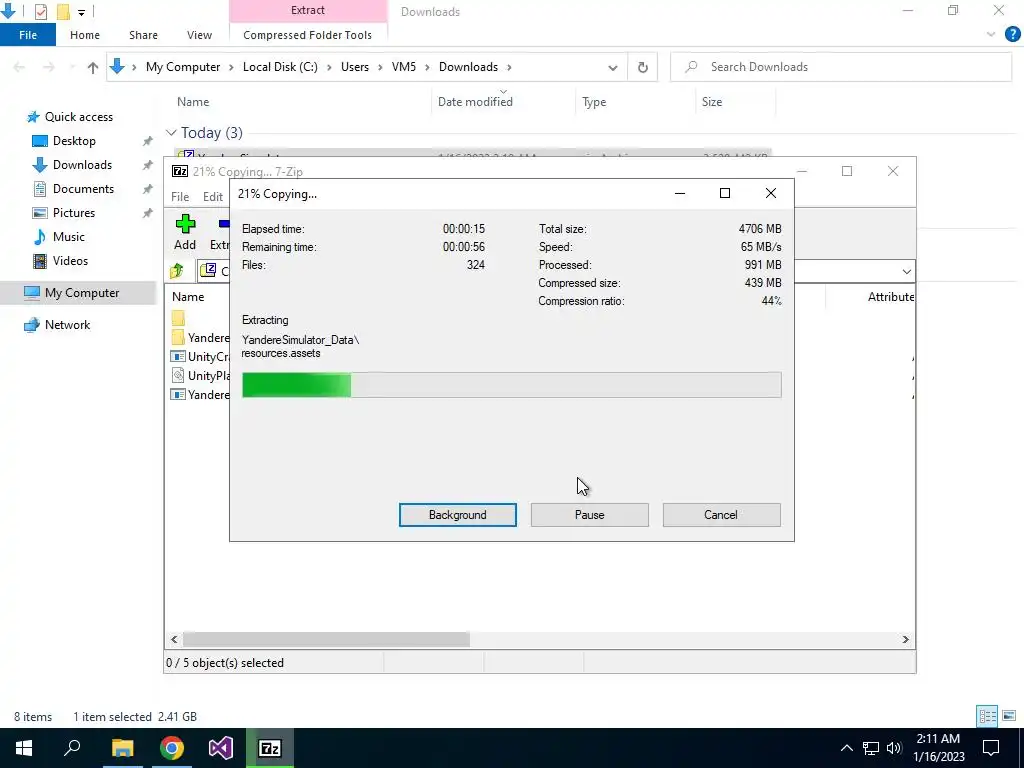The width and height of the screenshot is (1024, 768).
Task: Open the quick access toolbar dropdown
Action: (x=81, y=12)
